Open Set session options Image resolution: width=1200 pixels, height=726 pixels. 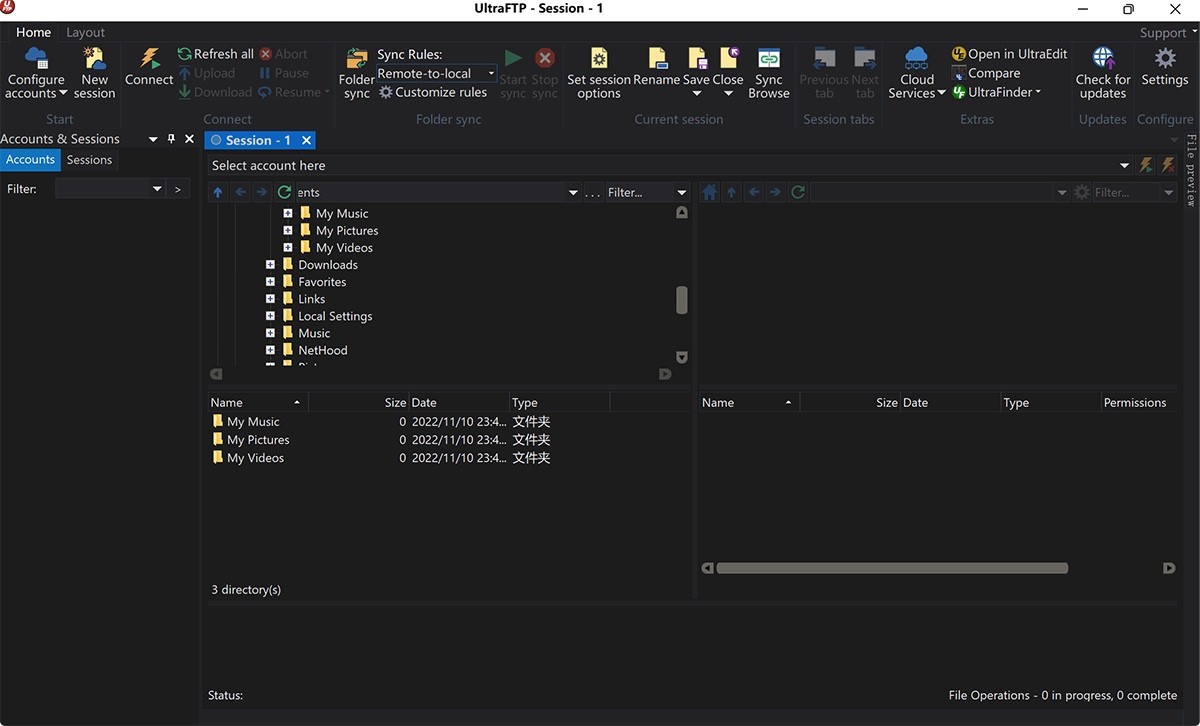[x=598, y=59]
